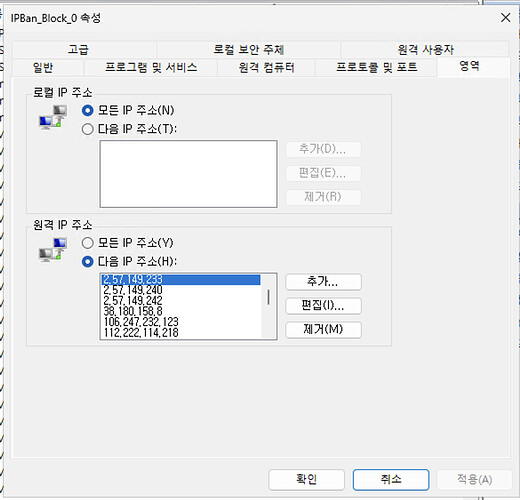The width and height of the screenshot is (520, 500).
Task: Click the local IP address network icon
Action: pos(53,117)
